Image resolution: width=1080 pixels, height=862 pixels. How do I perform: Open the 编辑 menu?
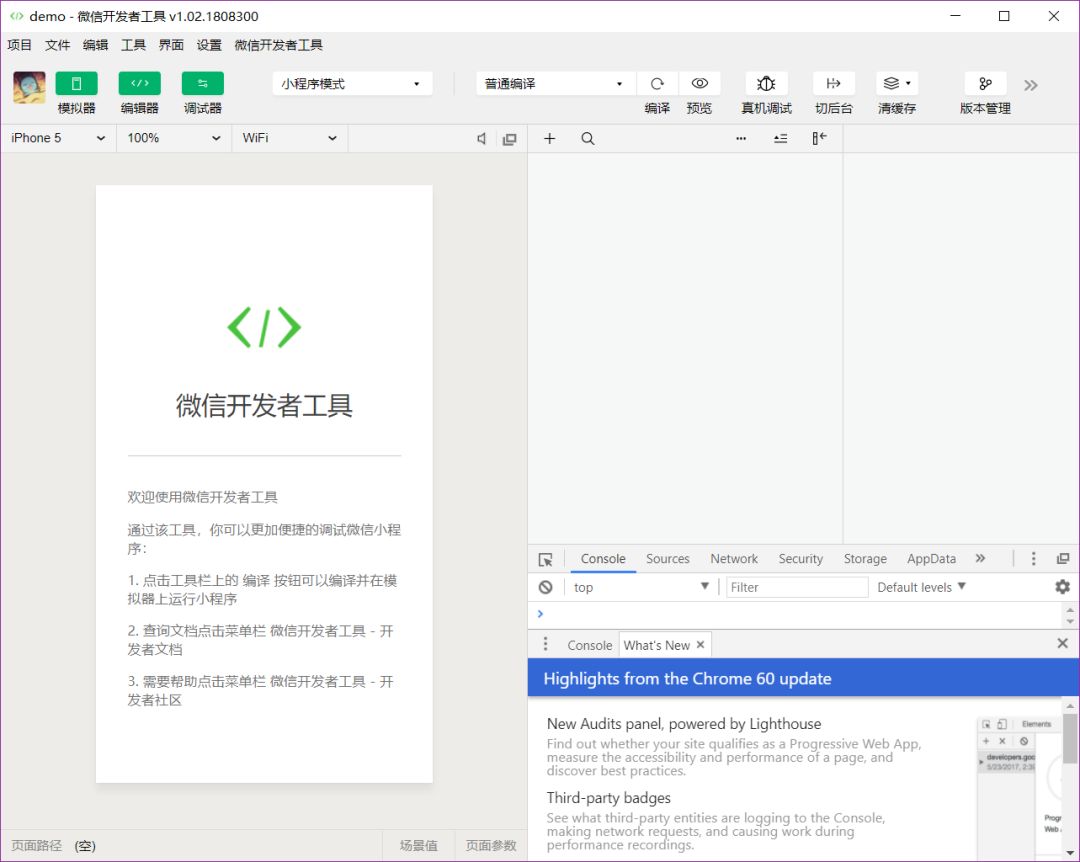tap(95, 45)
